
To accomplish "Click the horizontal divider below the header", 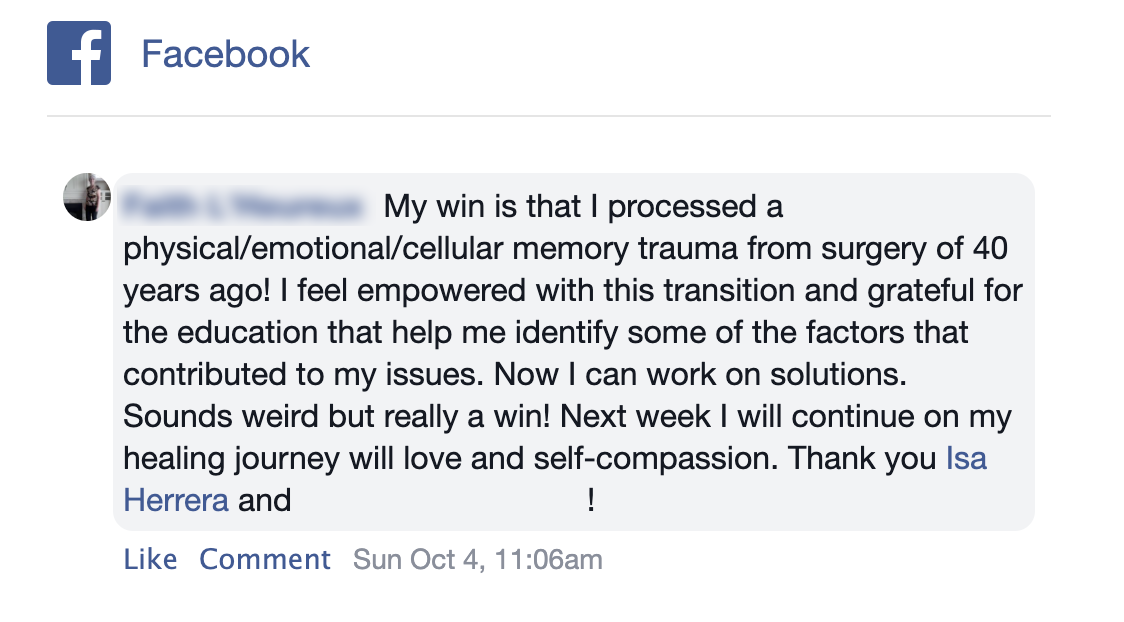I will point(548,116).
